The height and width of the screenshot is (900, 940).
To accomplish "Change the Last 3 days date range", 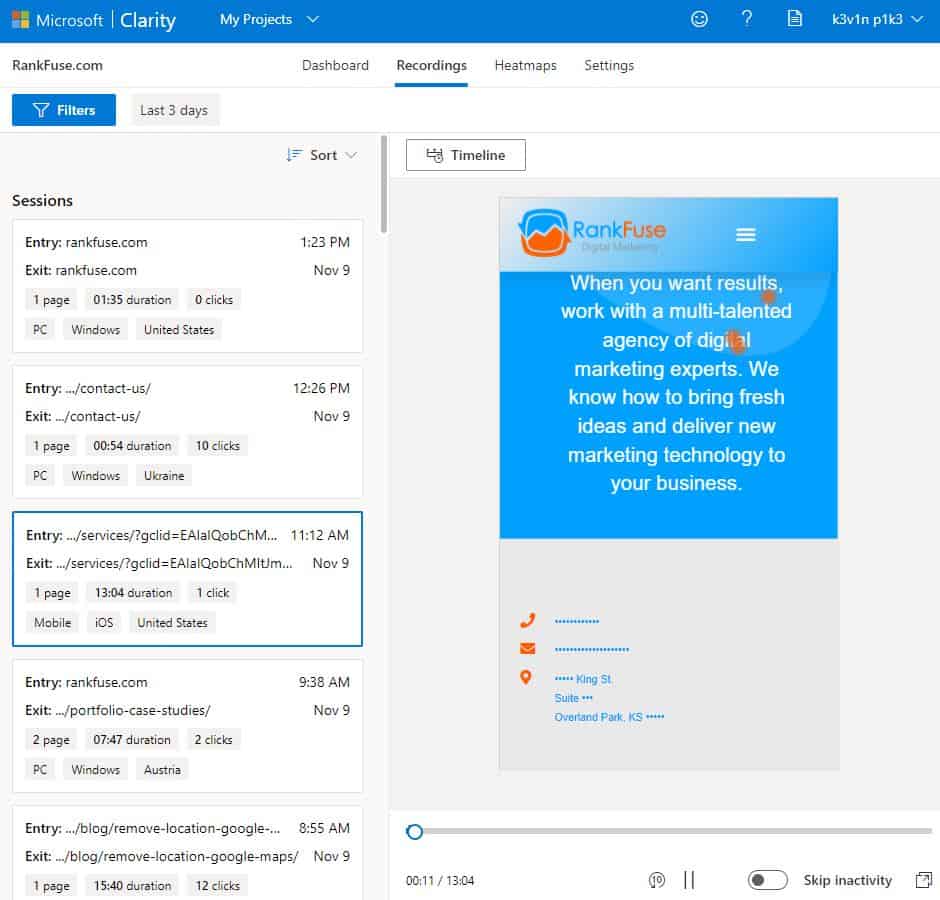I will tap(174, 110).
